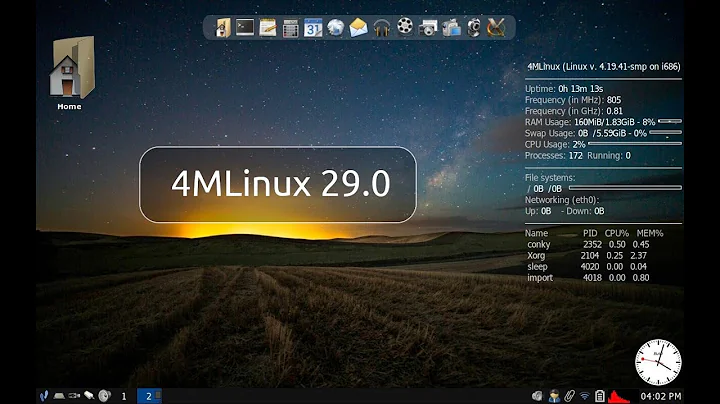Click the Frequency (in MHz) line

(x=573, y=100)
